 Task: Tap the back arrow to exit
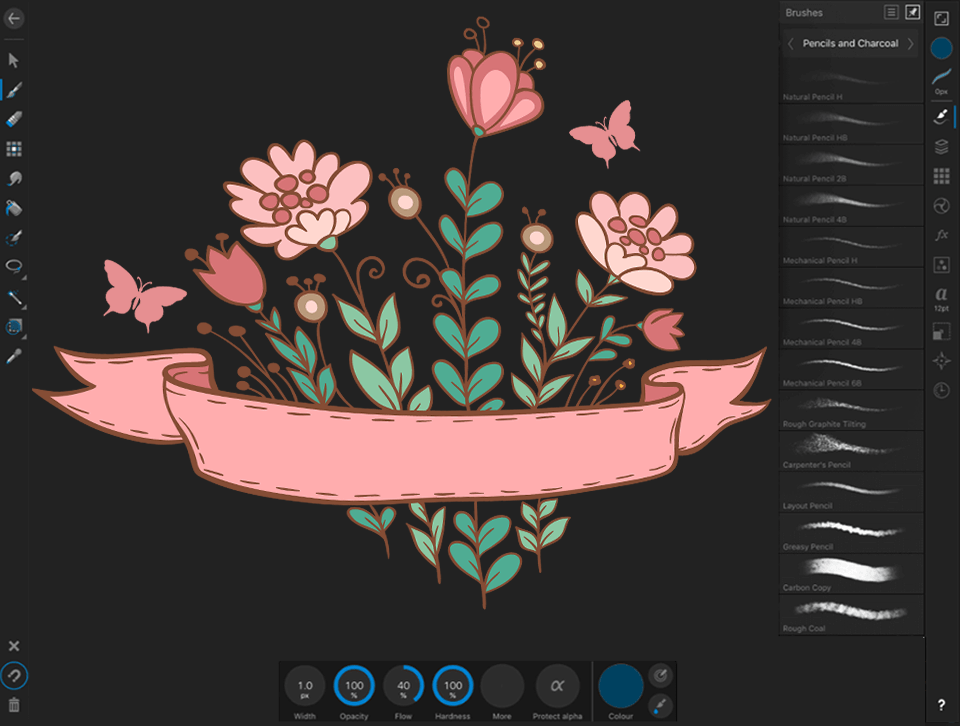point(13,17)
